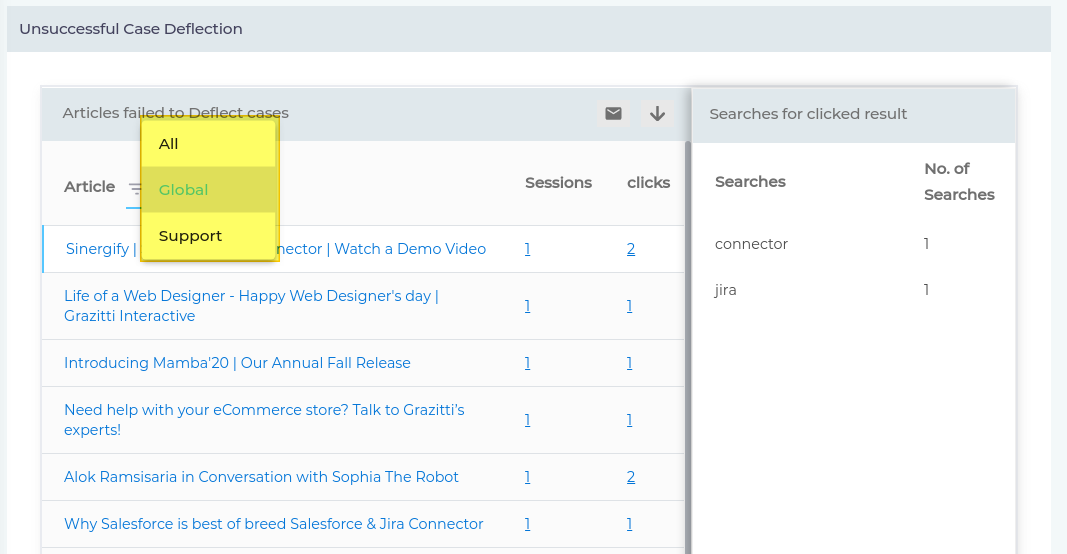Click the 'clicks' column header
Image resolution: width=1067 pixels, height=554 pixels.
point(648,183)
